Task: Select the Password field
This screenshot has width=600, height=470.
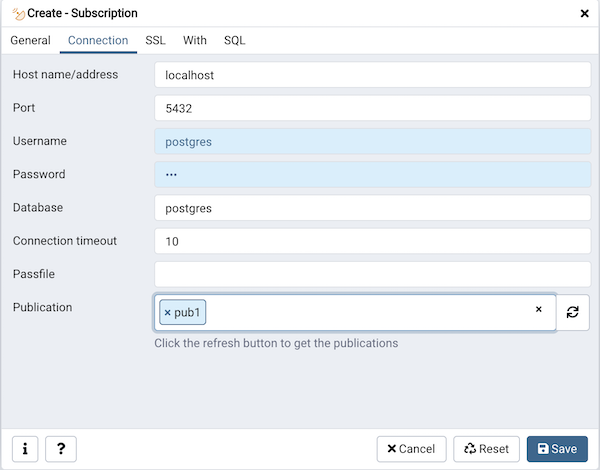Action: pyautogui.click(x=373, y=175)
